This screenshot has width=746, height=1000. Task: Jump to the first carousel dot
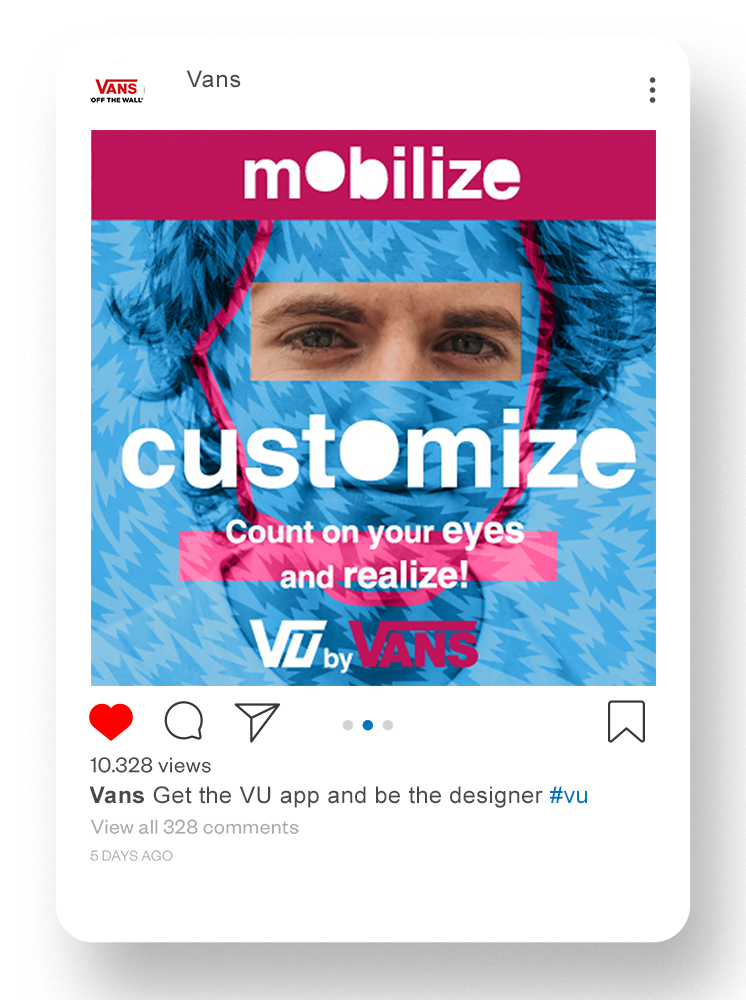[347, 725]
